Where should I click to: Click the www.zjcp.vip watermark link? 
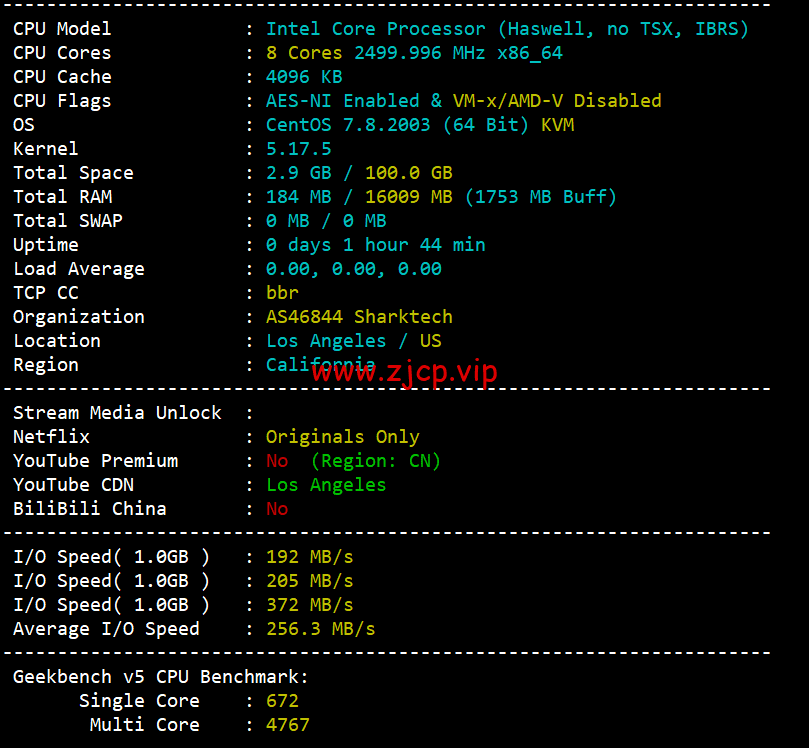click(x=404, y=372)
